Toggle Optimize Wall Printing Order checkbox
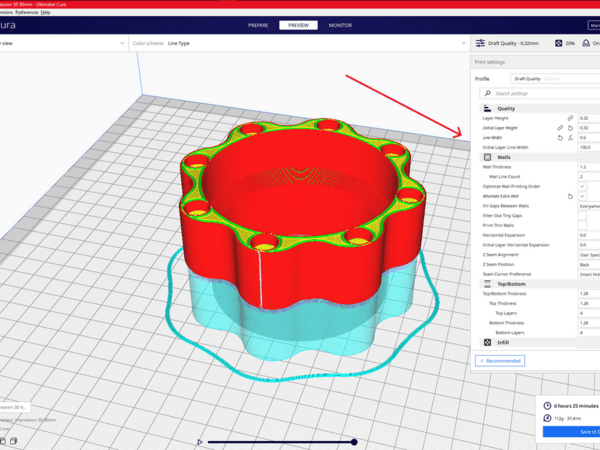This screenshot has height=450, width=600. pos(583,186)
